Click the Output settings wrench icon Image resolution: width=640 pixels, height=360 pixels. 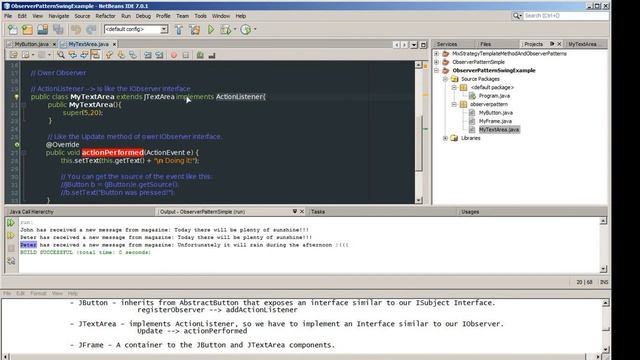11,261
